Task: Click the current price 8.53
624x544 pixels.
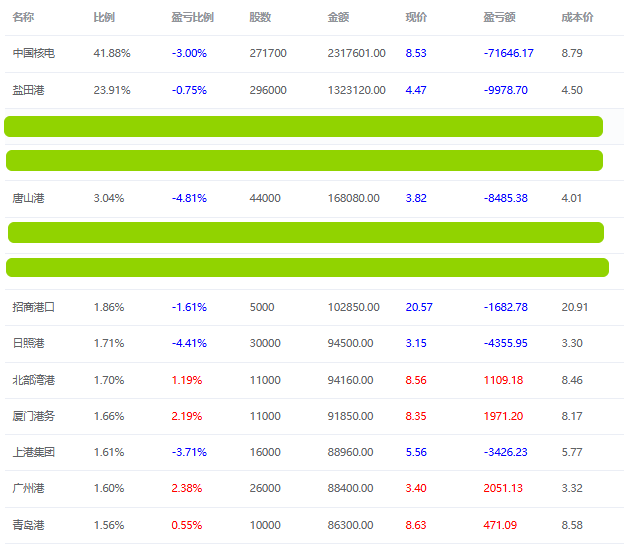Action: 416,53
